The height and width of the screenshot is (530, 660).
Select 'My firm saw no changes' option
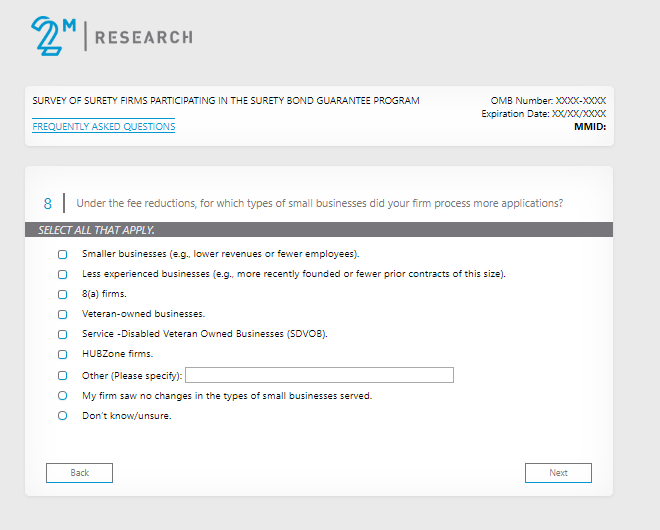coord(63,396)
